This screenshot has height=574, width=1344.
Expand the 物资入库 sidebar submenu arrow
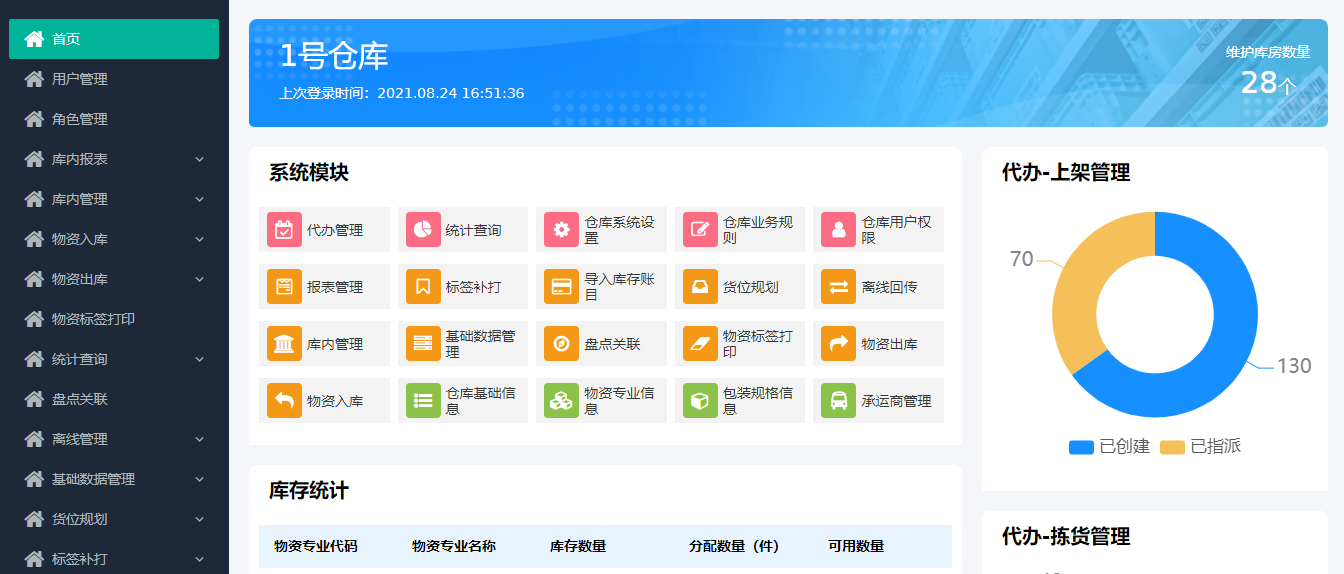(199, 239)
